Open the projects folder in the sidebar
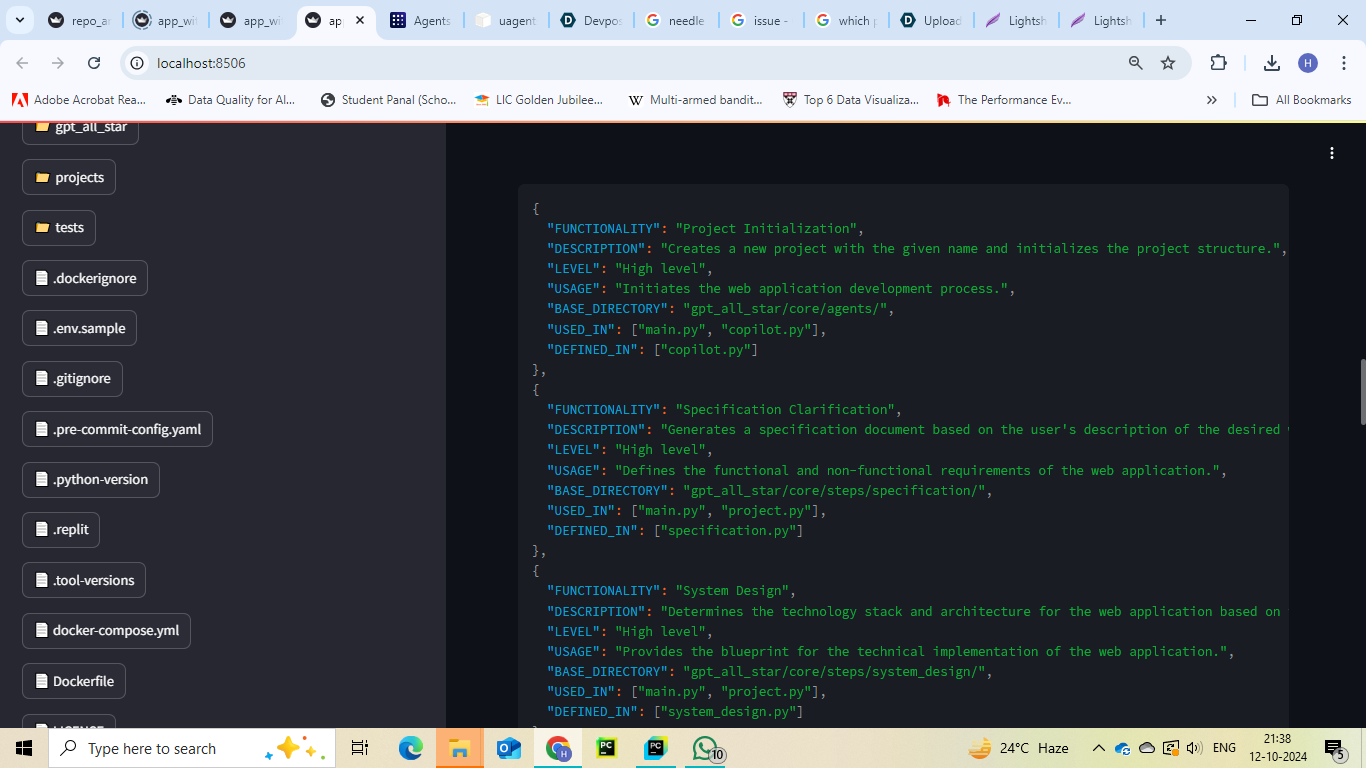 coord(69,177)
